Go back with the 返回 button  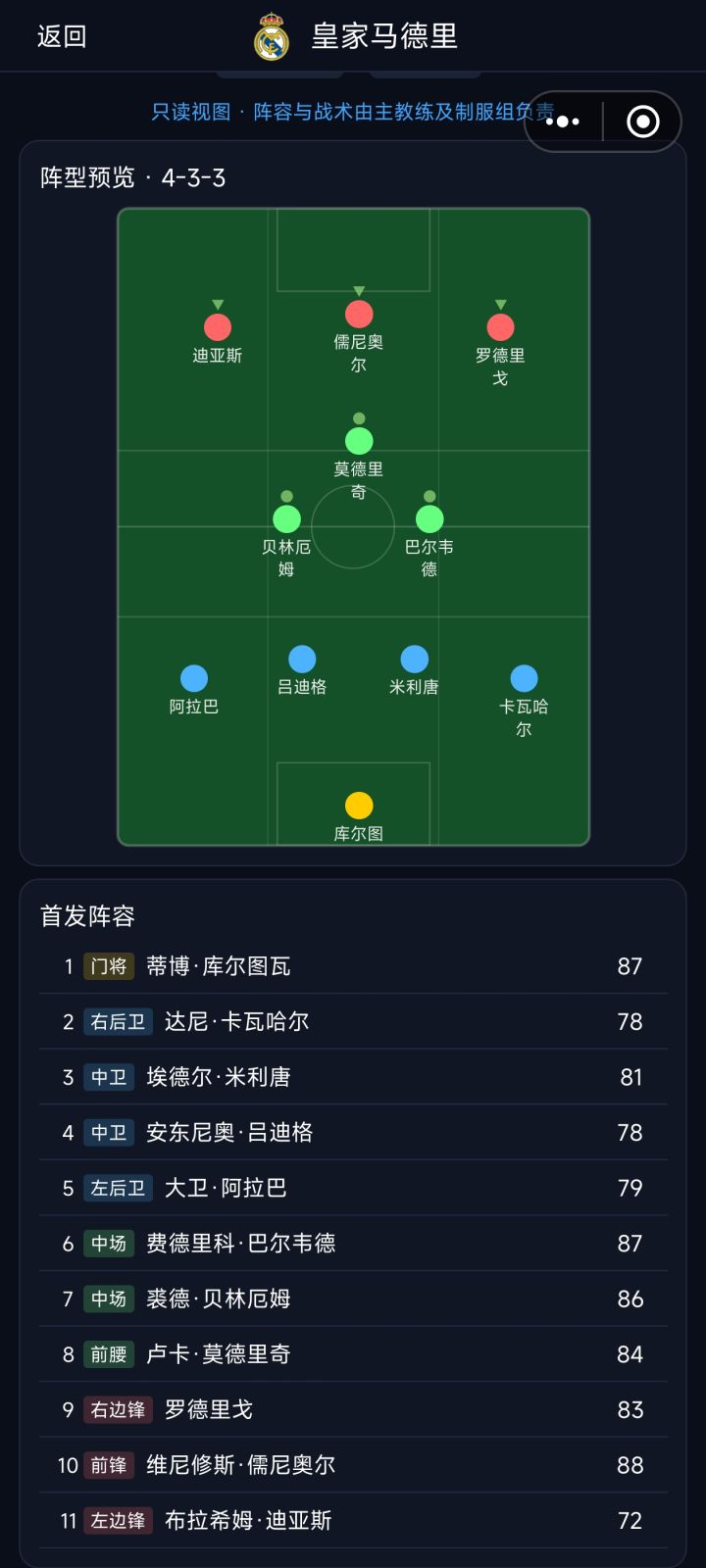coord(62,37)
